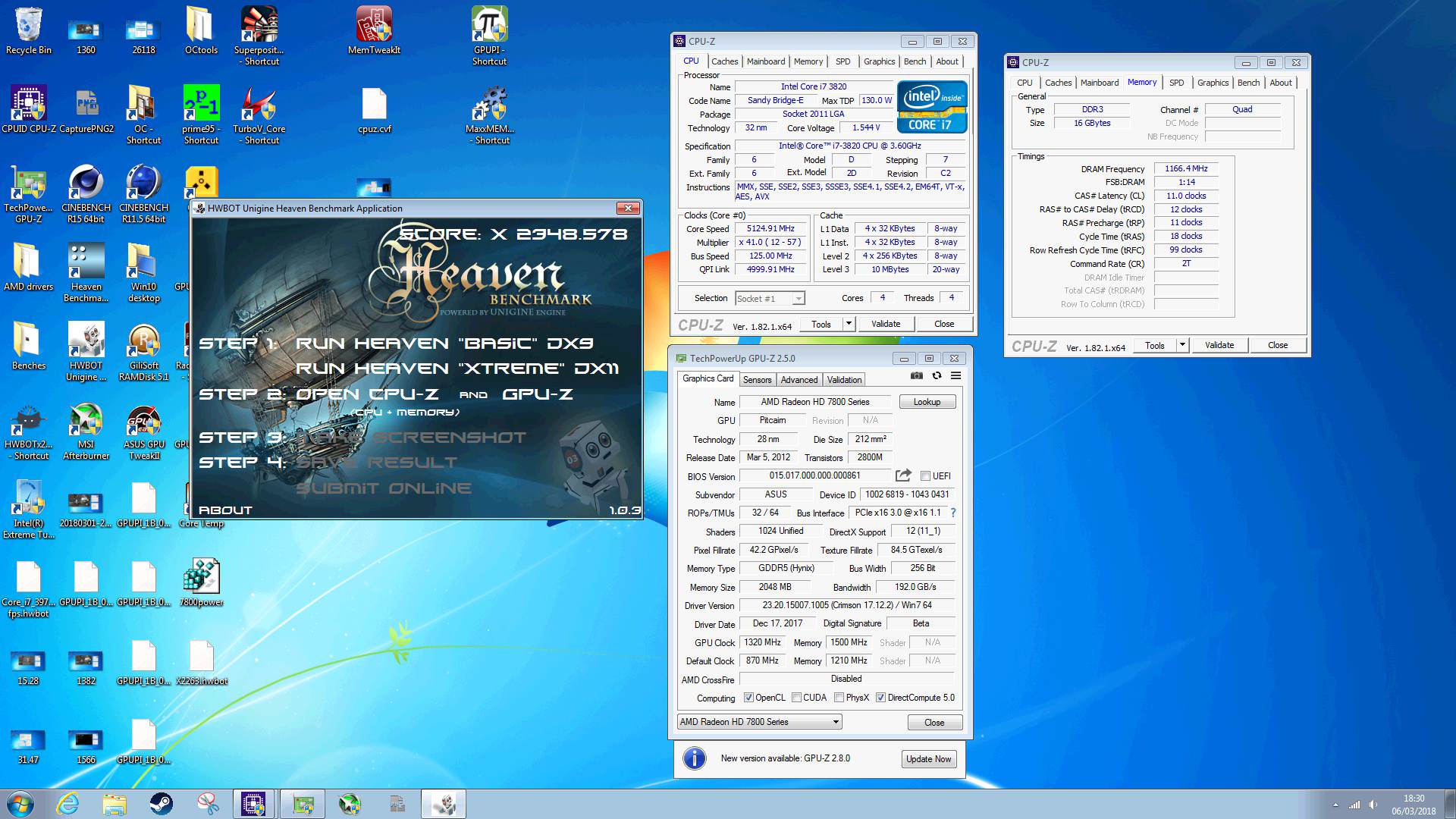The width and height of the screenshot is (1456, 819).
Task: Click the GPU-Z BIOS export share icon
Action: pyautogui.click(x=903, y=475)
